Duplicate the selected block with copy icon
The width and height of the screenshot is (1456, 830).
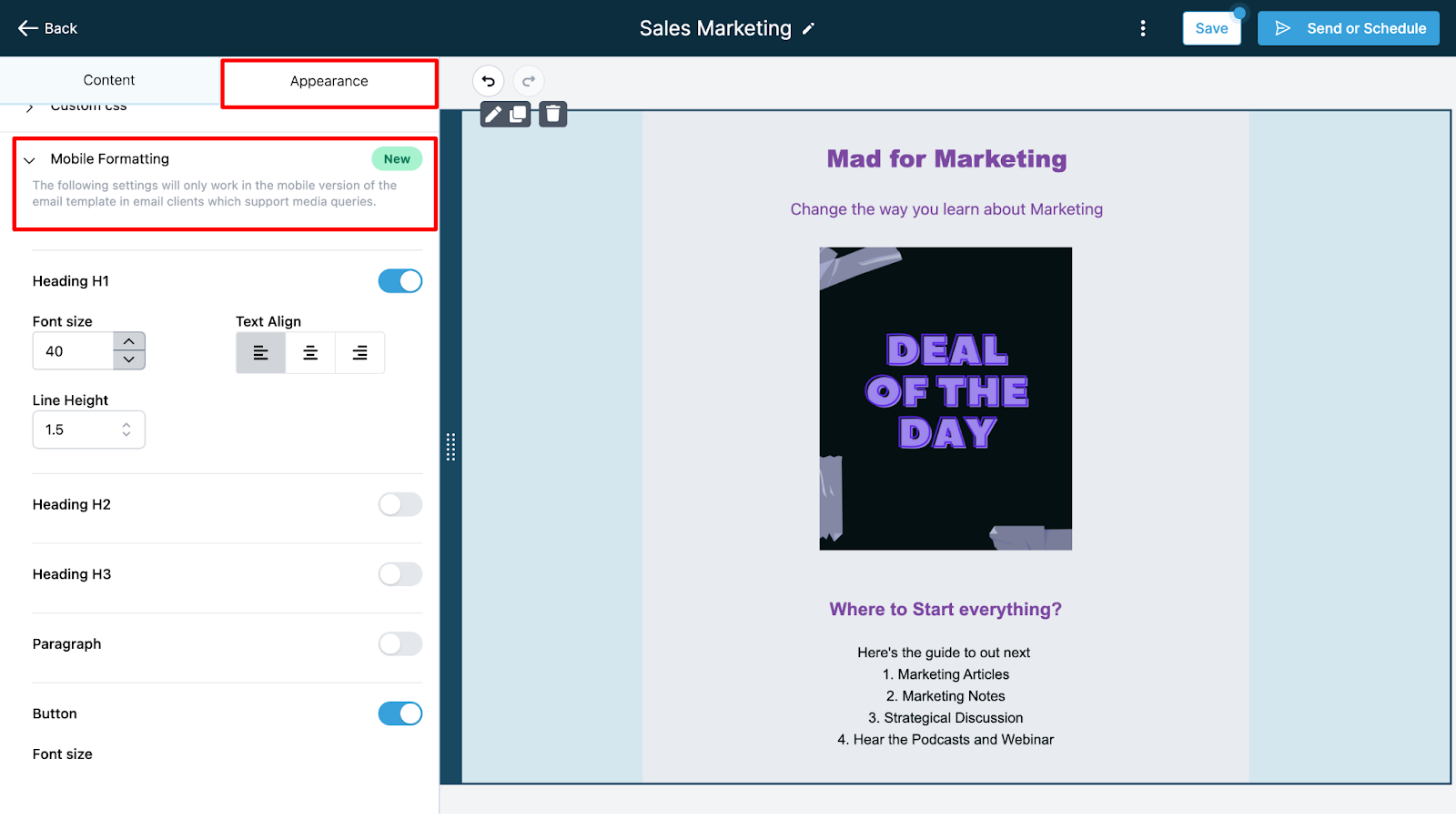pyautogui.click(x=518, y=114)
